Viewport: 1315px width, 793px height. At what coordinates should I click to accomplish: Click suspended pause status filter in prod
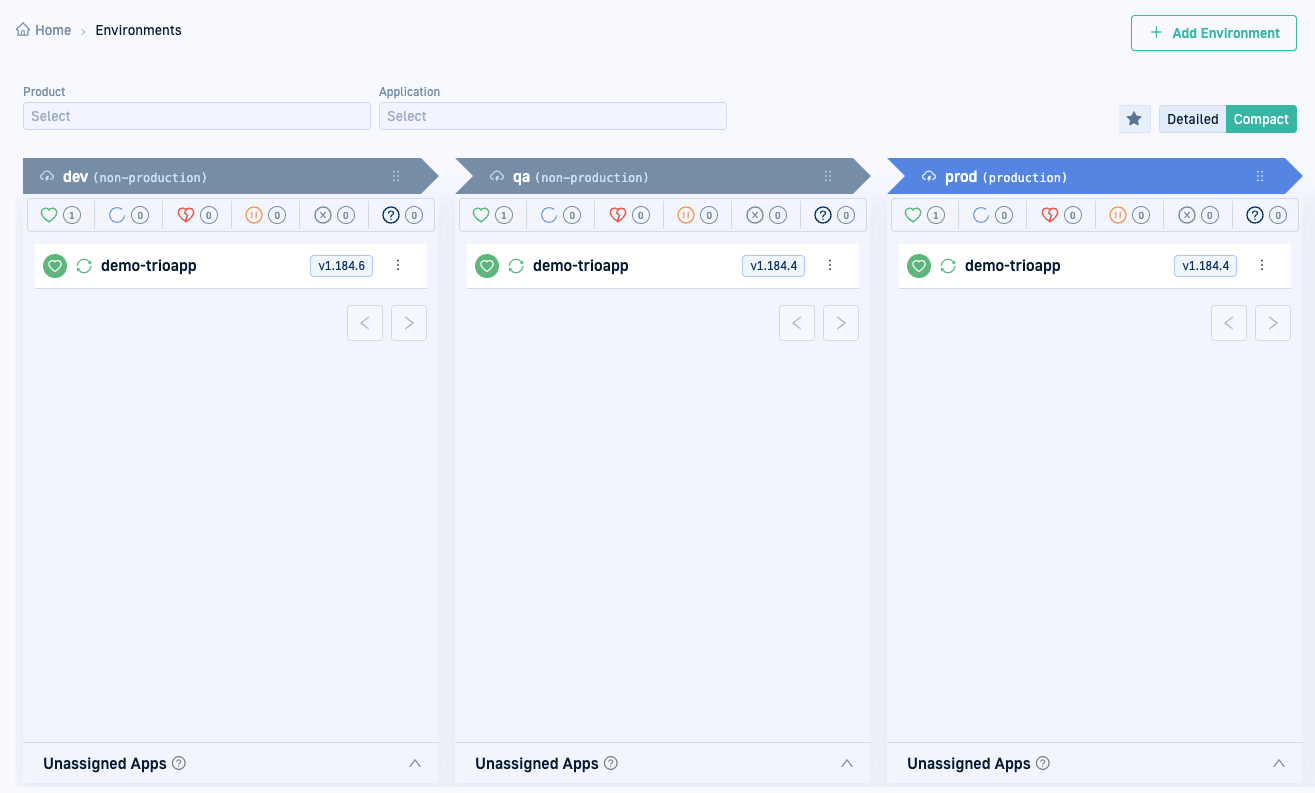(x=1118, y=215)
